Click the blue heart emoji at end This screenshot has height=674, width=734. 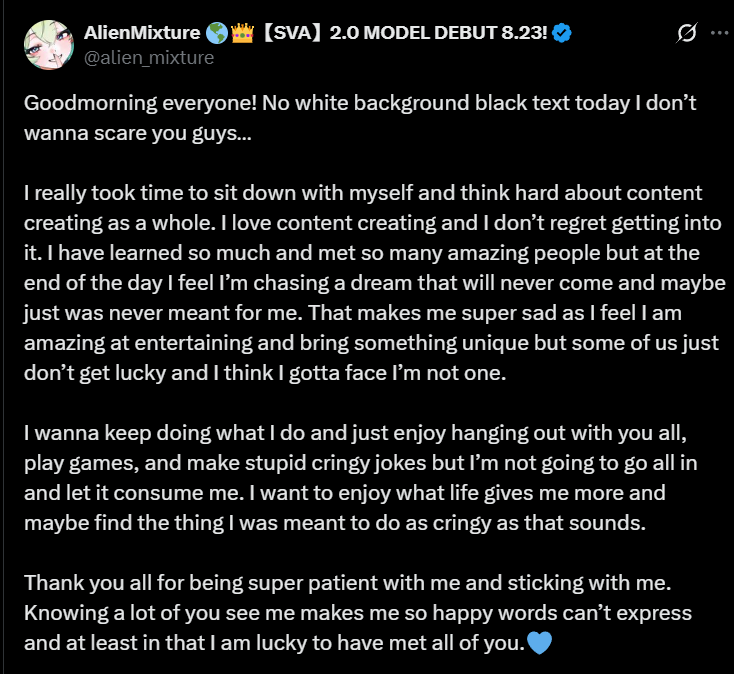(x=538, y=643)
